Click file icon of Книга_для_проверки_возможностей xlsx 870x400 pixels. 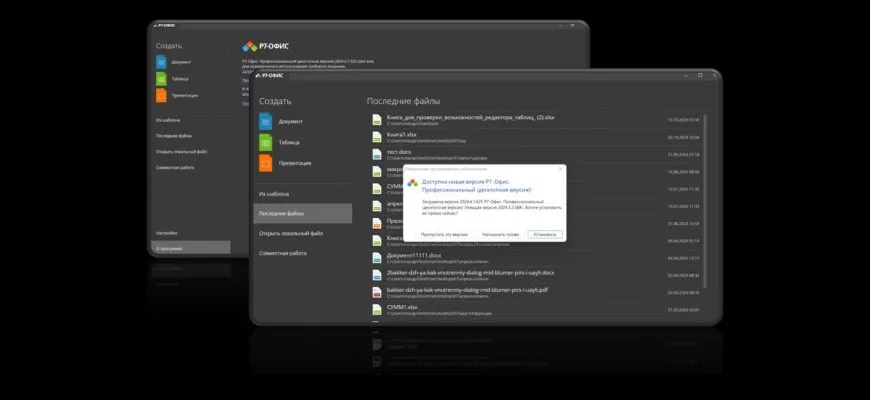377,119
